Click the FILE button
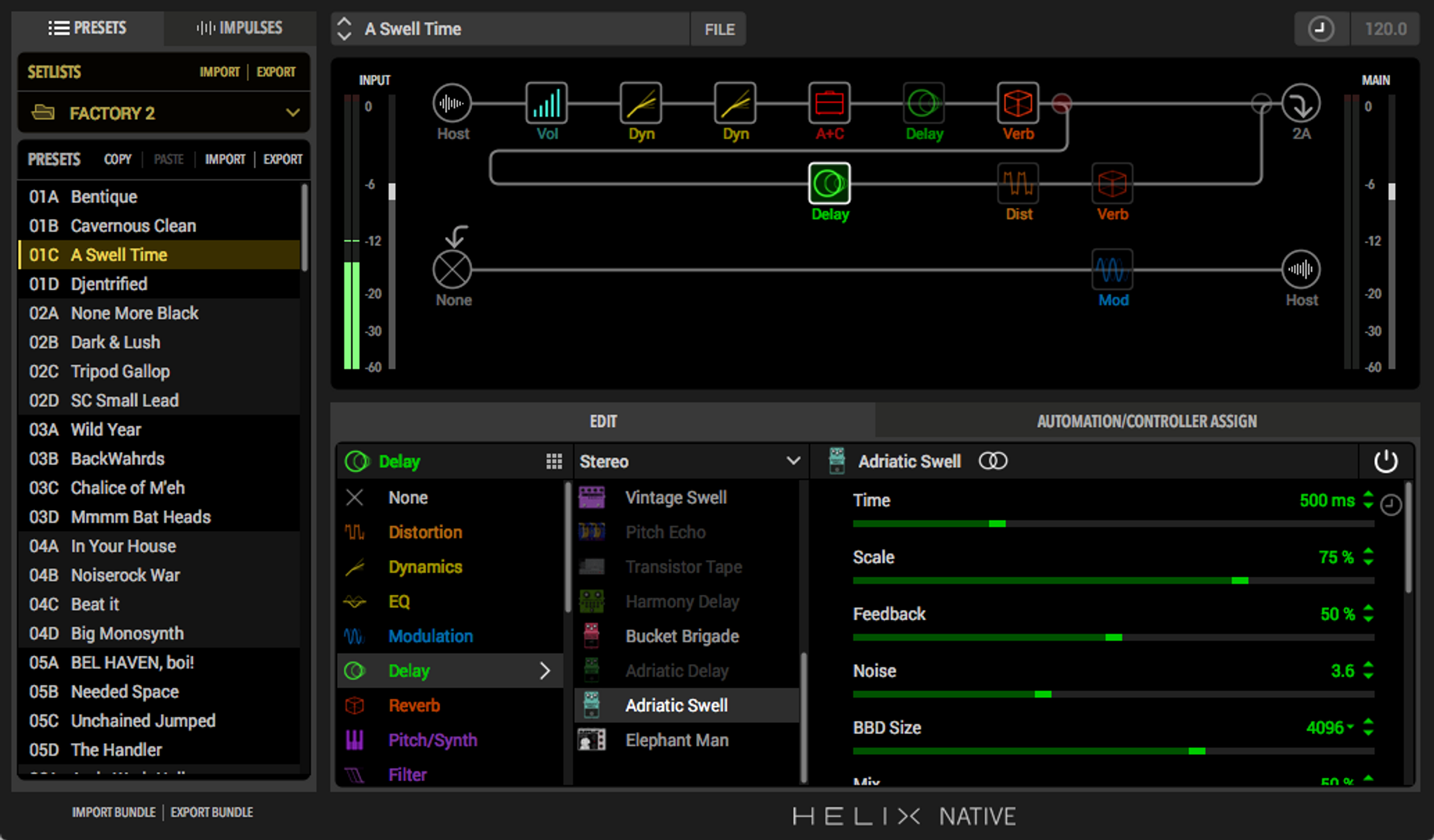The width and height of the screenshot is (1434, 840). pos(719,29)
